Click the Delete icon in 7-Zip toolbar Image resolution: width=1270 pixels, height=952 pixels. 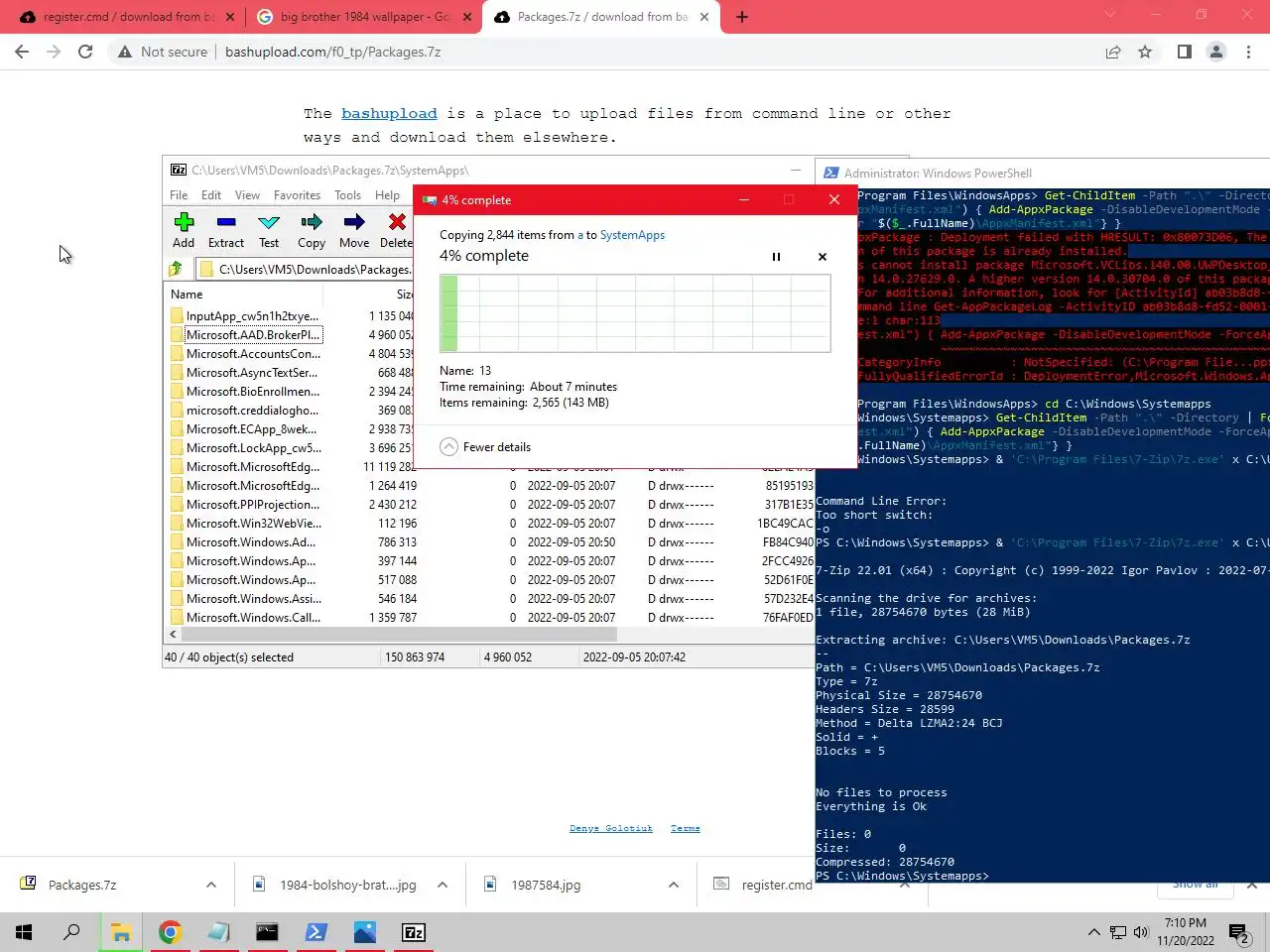coord(396,230)
